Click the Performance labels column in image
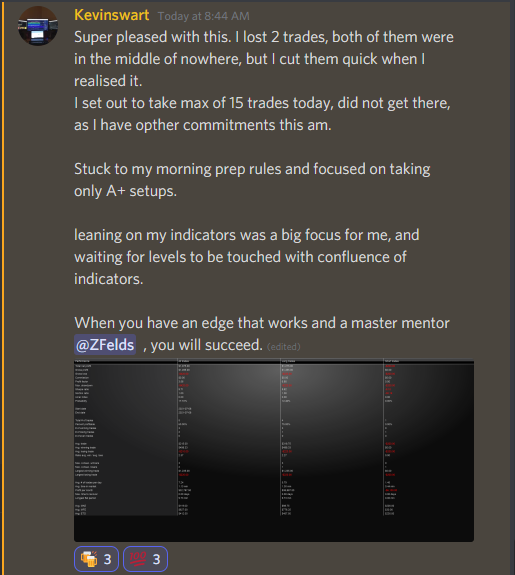515x575 pixels. [x=125, y=438]
